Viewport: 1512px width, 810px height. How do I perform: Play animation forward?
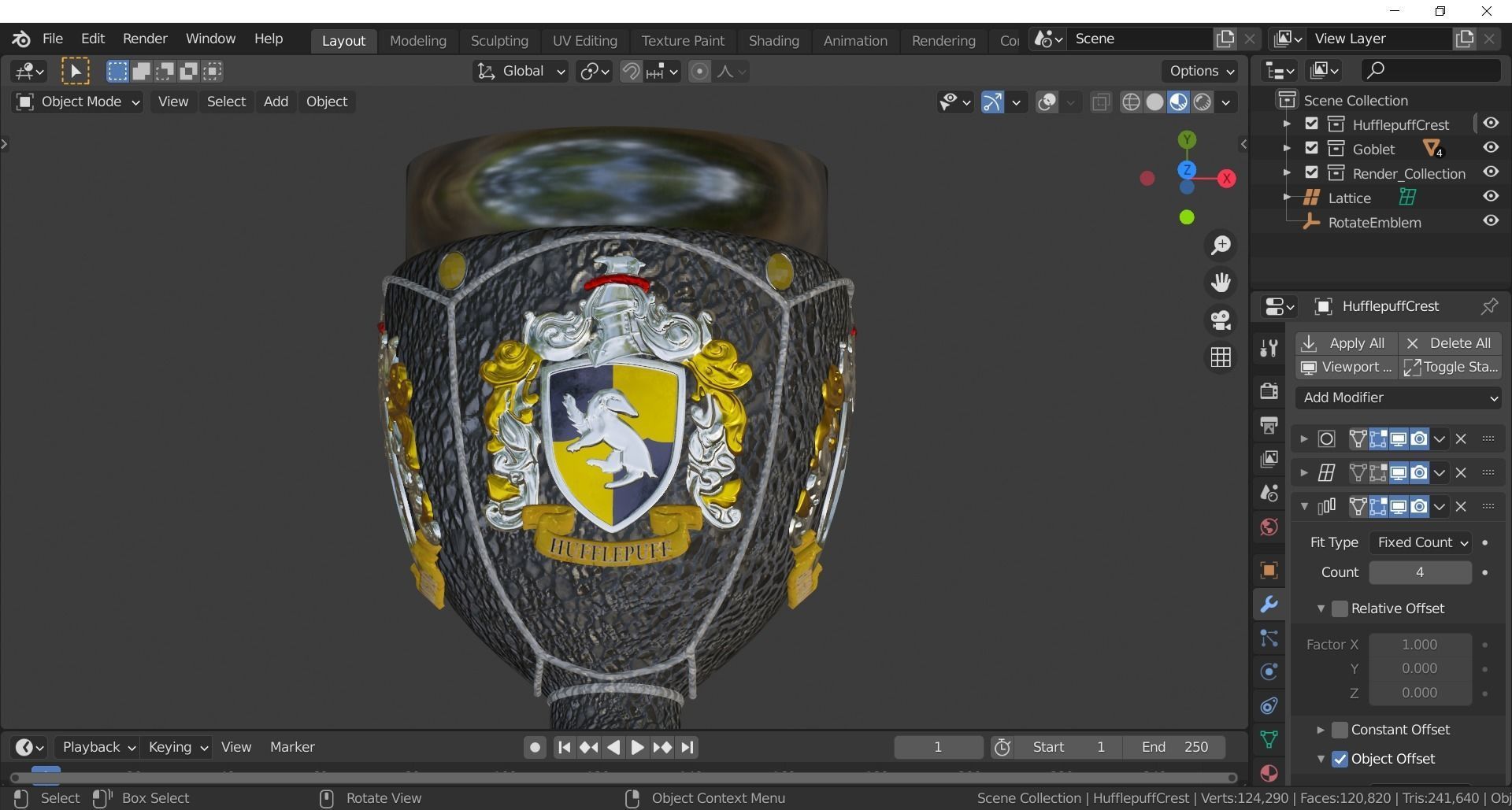[637, 747]
